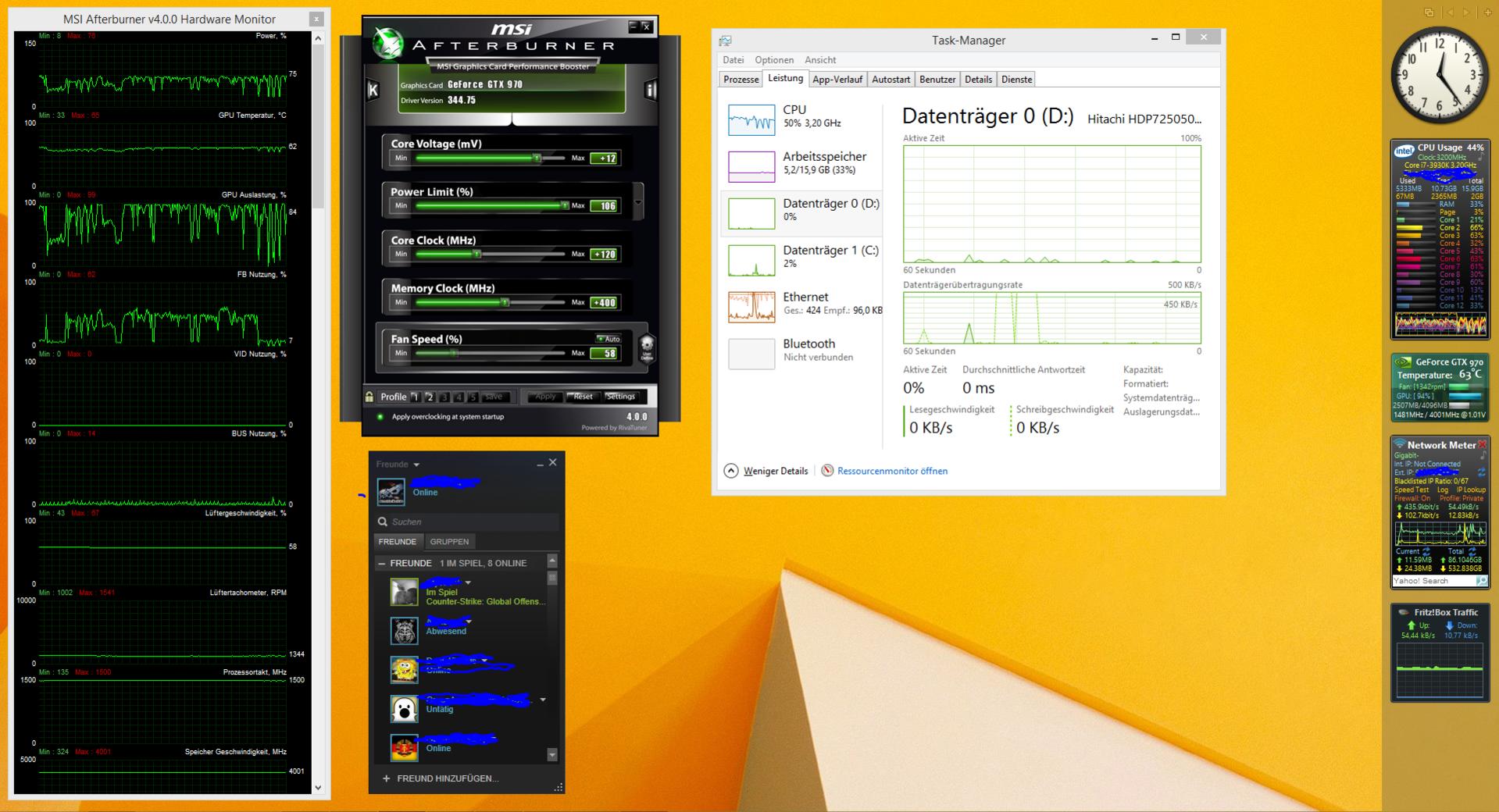Open dropdown arrow for the Untätig friend

click(x=543, y=700)
